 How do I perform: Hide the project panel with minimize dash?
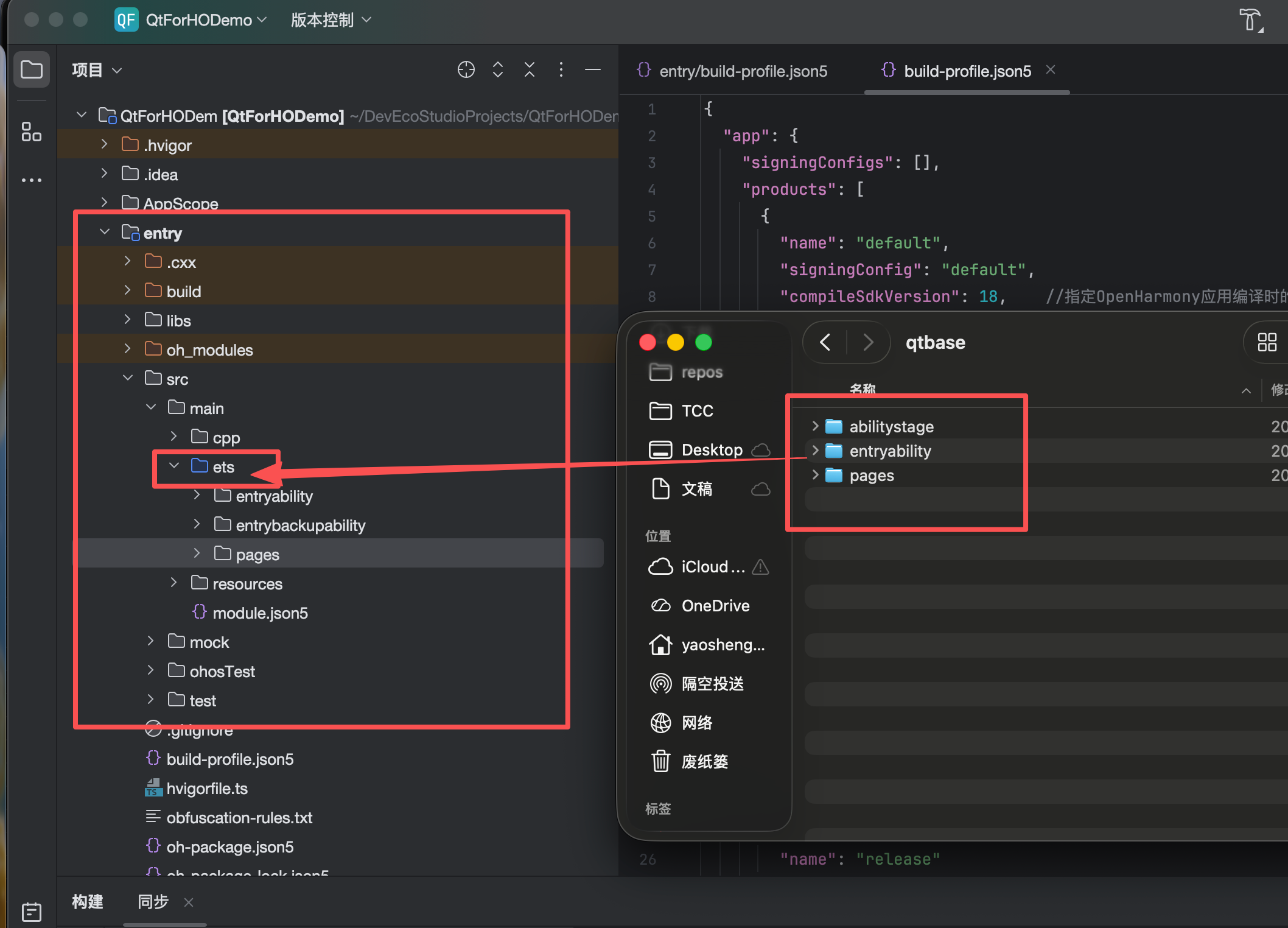point(592,69)
